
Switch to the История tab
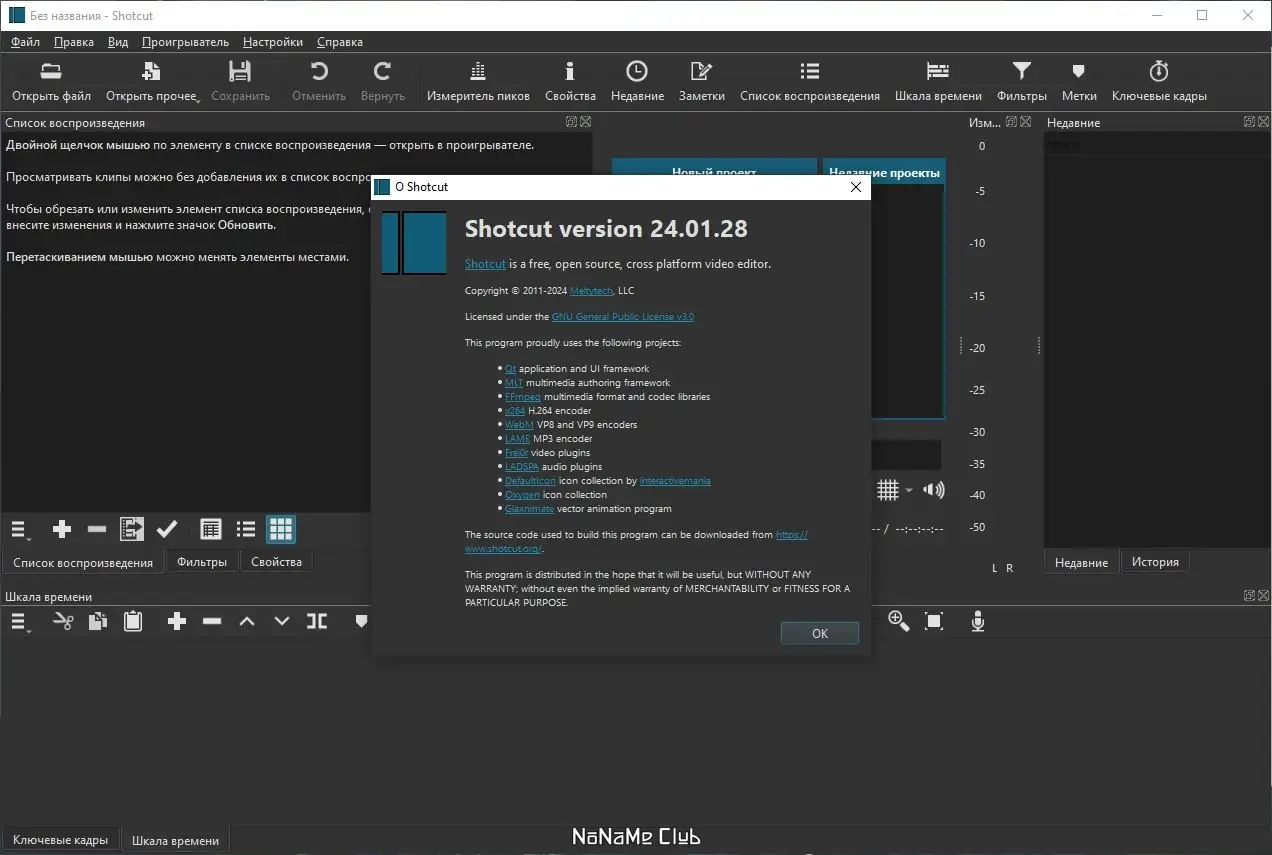click(x=1155, y=562)
